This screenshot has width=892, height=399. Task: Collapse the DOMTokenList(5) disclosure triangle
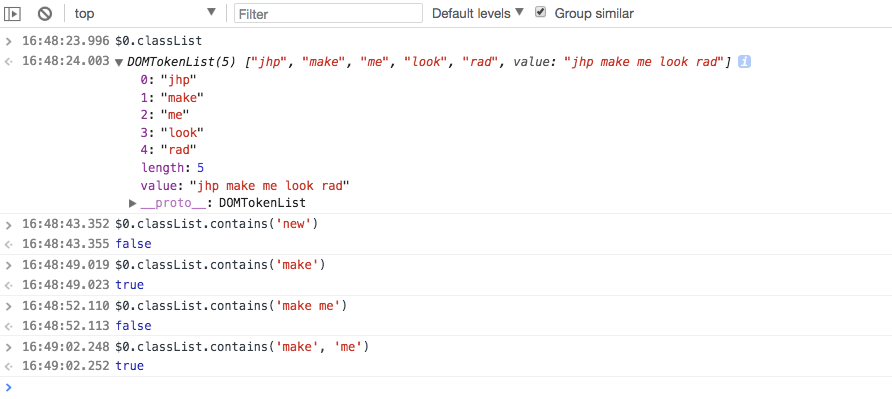click(x=119, y=62)
